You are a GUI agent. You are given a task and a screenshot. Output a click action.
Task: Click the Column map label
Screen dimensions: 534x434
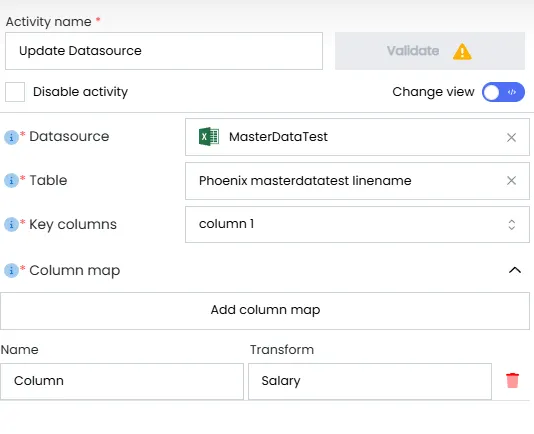75,270
